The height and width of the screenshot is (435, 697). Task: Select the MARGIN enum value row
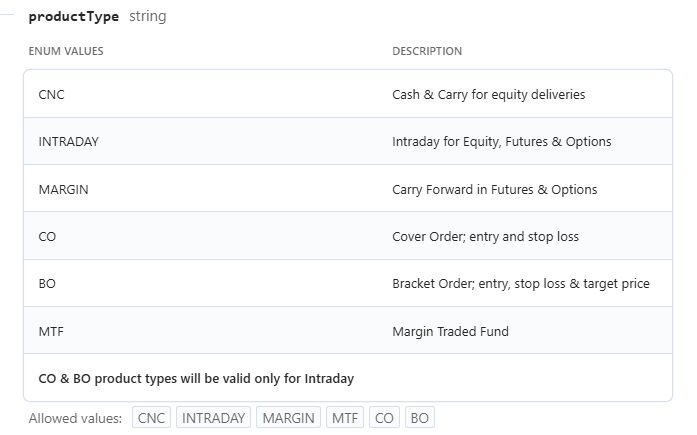(348, 189)
